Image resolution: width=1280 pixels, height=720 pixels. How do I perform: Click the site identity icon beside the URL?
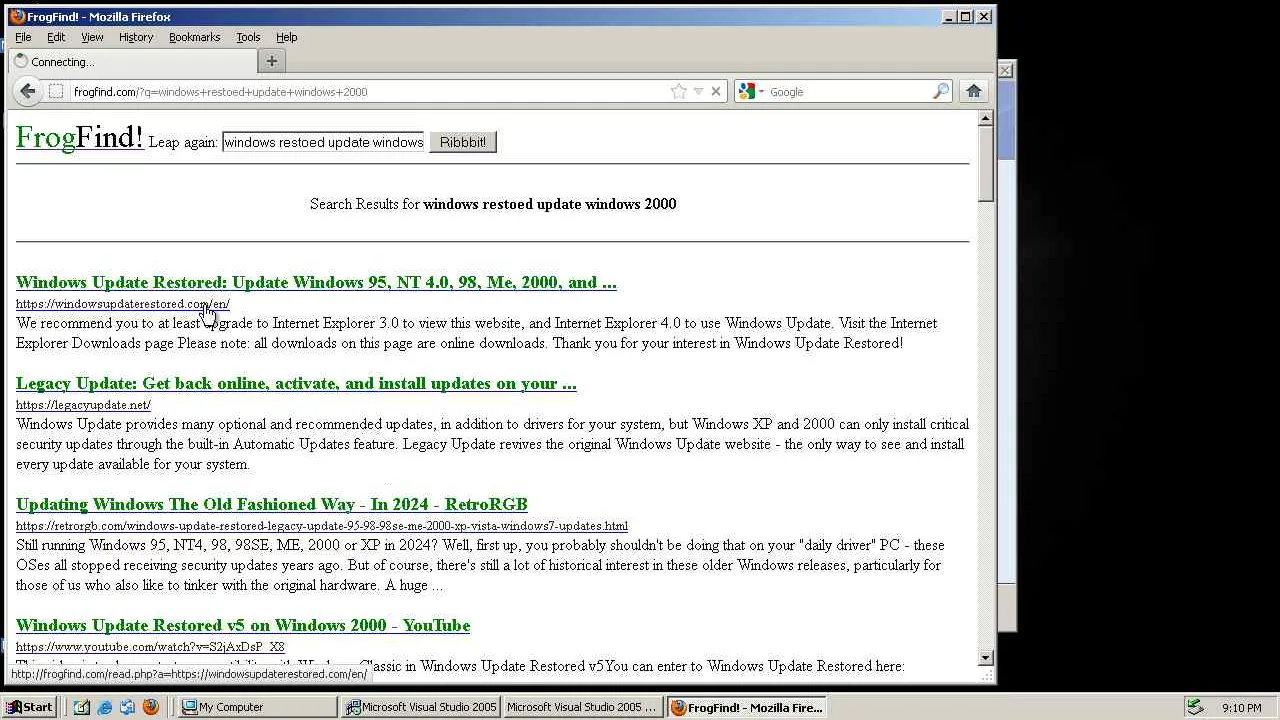(56, 91)
